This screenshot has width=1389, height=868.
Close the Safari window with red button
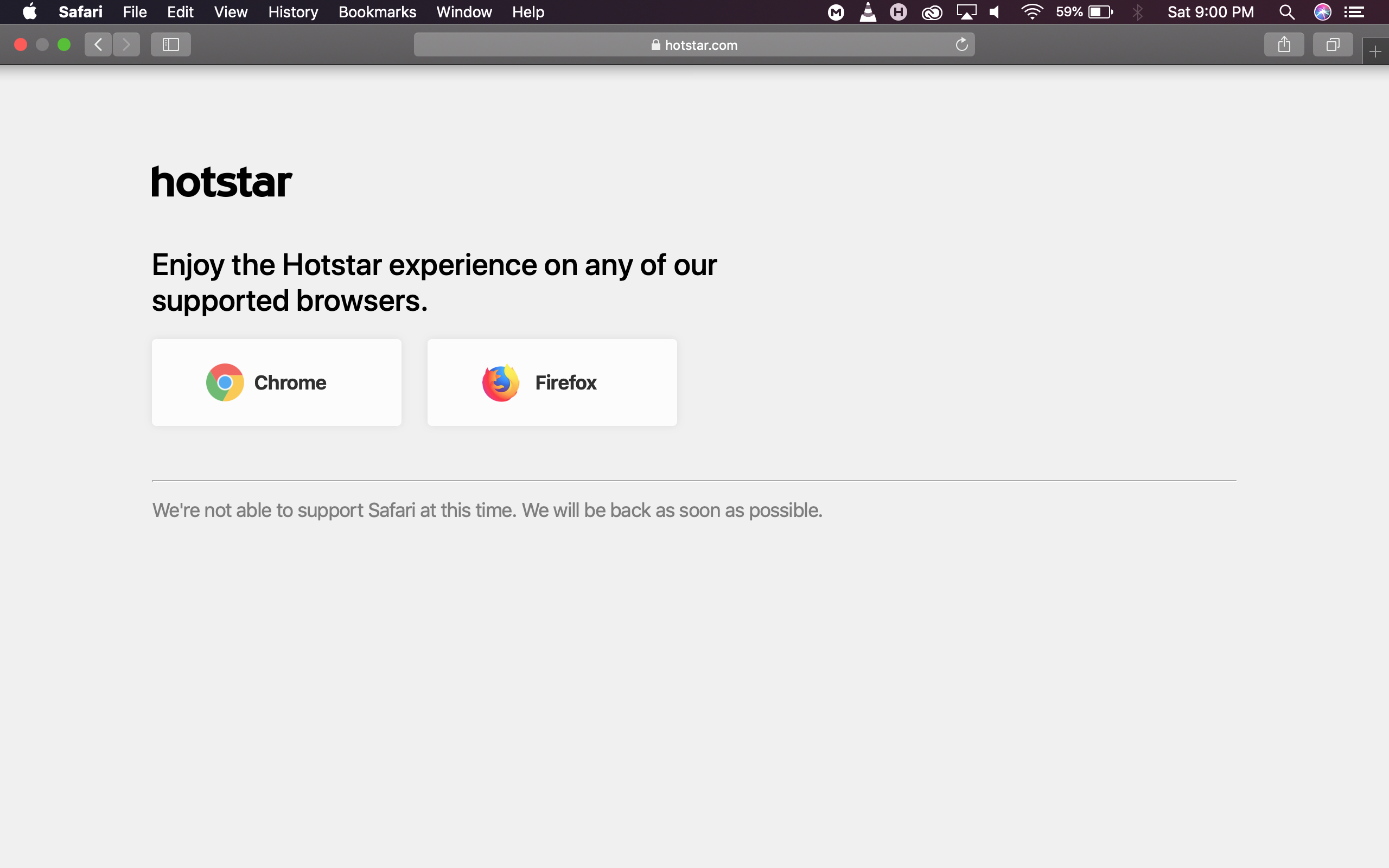[21, 44]
